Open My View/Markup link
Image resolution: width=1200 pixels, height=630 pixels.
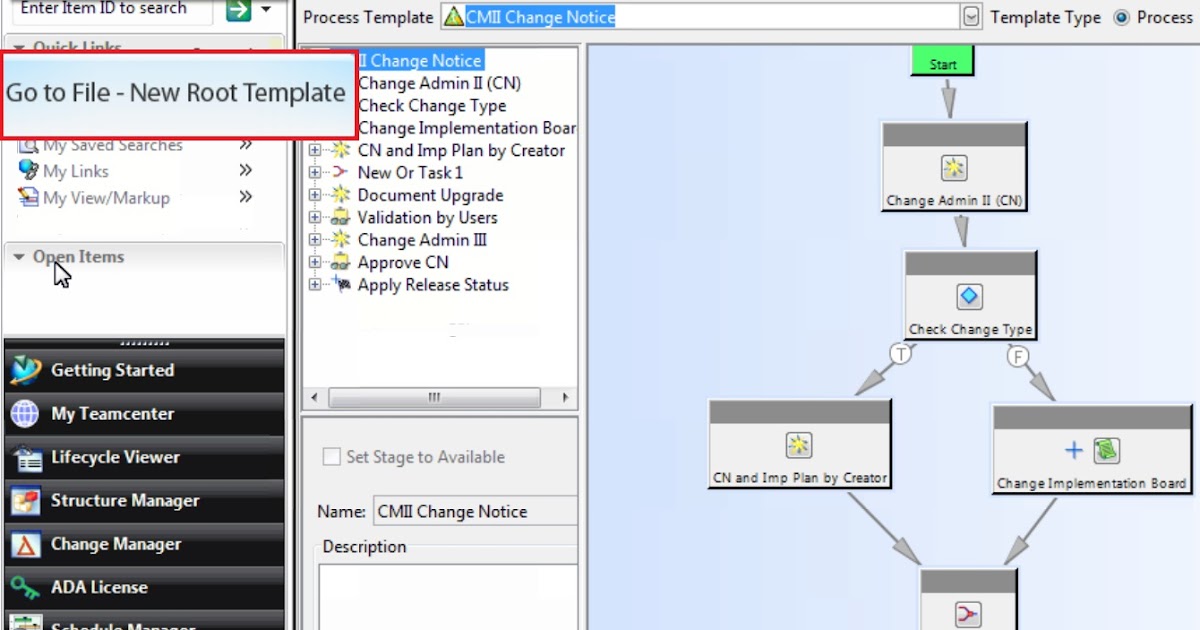(106, 198)
